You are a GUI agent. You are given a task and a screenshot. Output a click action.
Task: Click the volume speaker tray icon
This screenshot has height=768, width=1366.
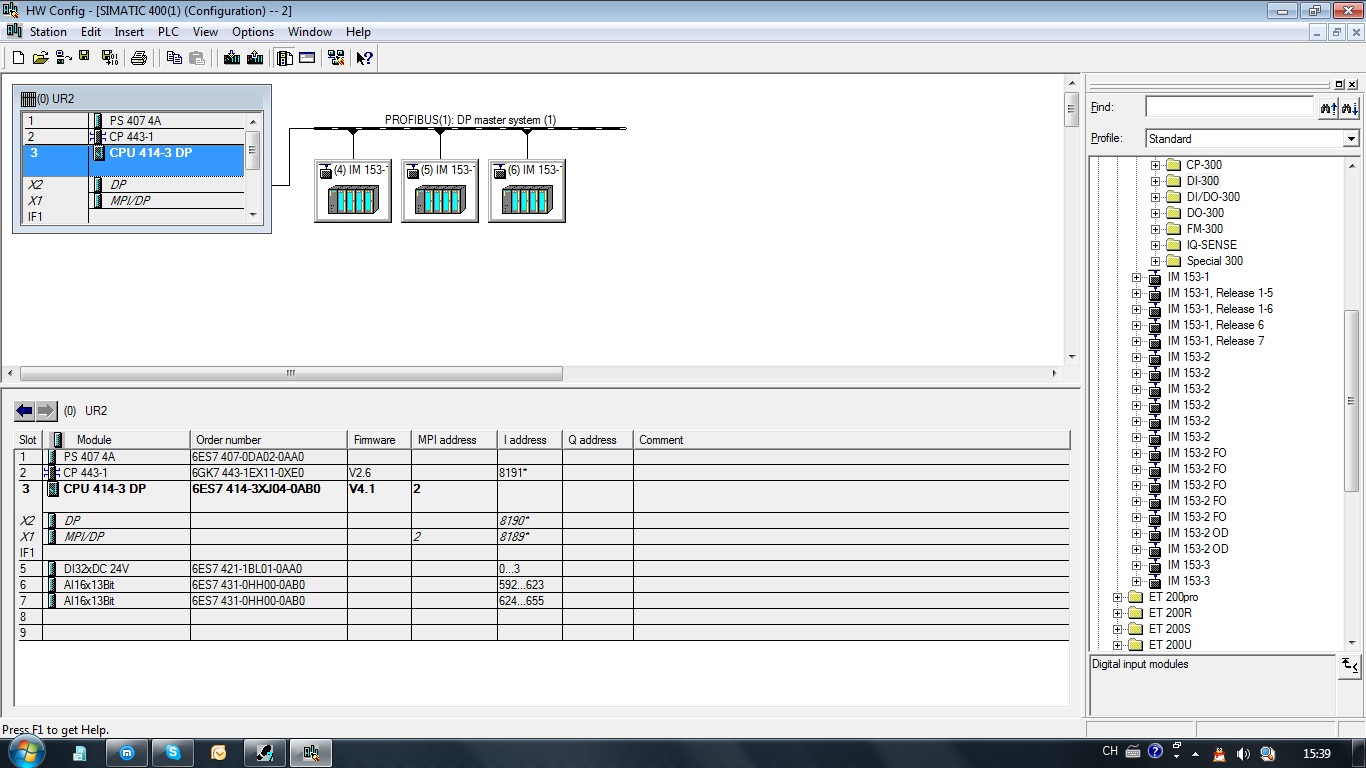1243,753
